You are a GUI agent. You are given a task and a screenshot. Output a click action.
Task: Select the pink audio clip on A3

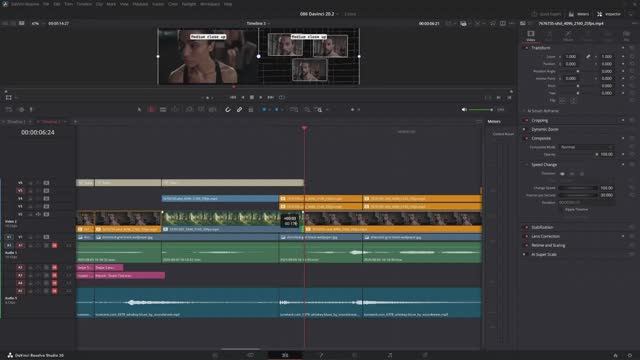130,276
